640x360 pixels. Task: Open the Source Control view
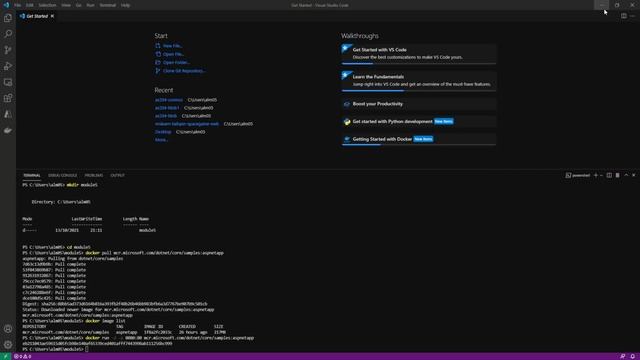pos(8,50)
